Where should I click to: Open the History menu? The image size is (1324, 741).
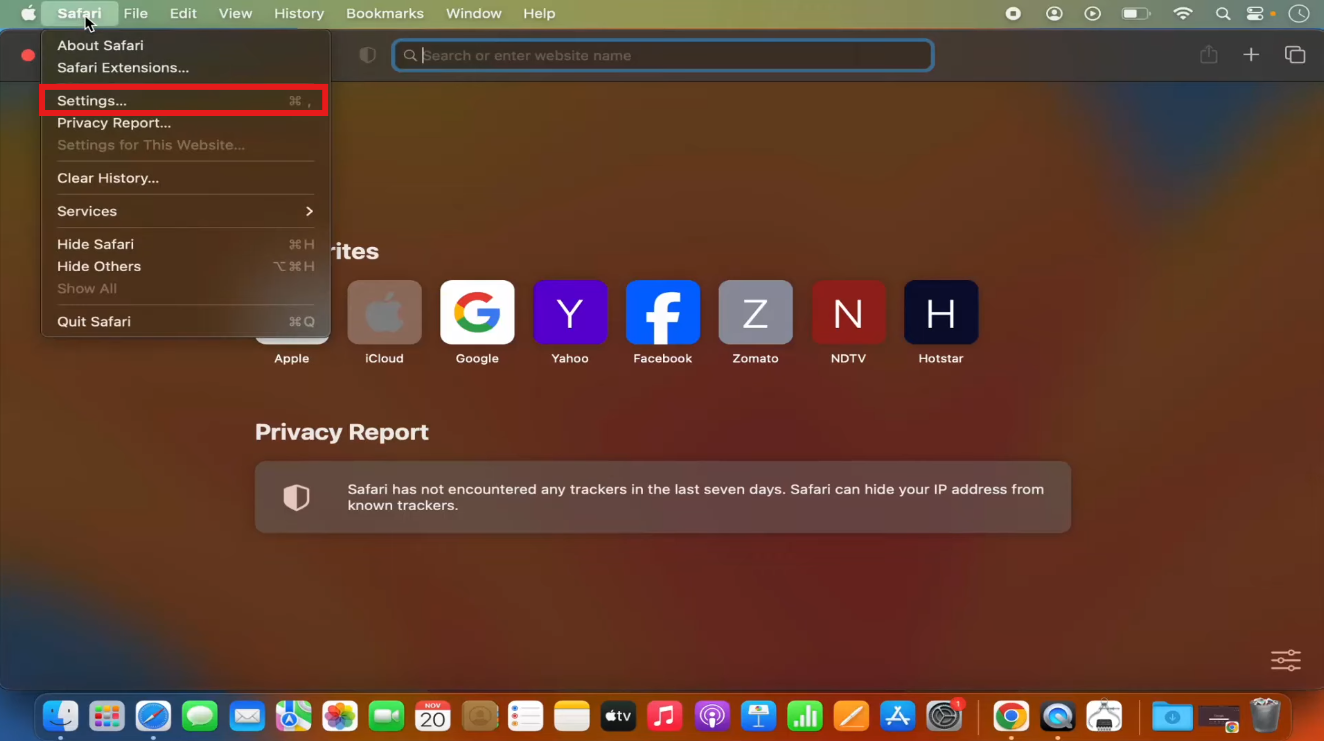click(299, 13)
